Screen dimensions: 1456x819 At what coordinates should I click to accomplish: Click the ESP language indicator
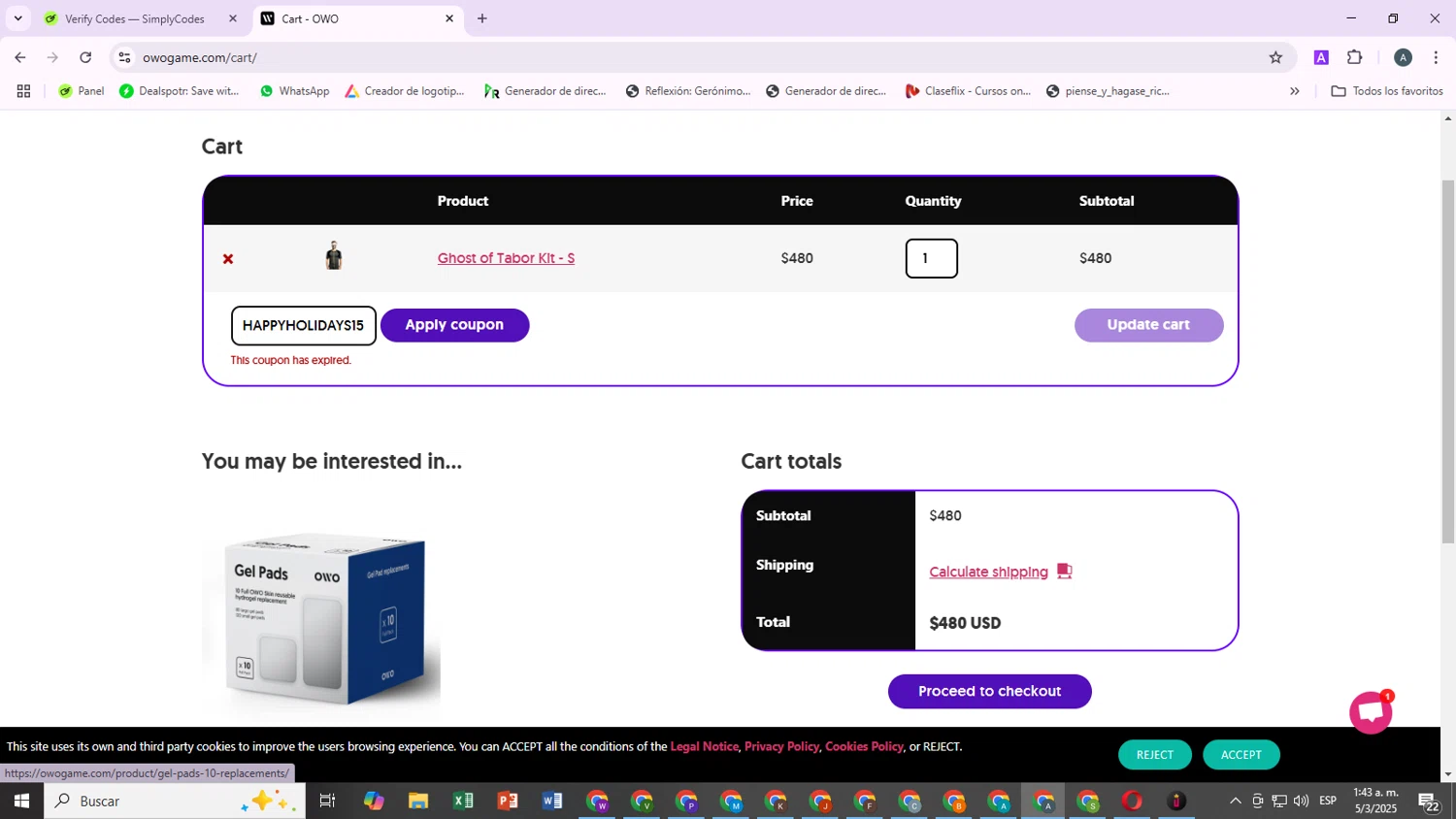click(1328, 801)
